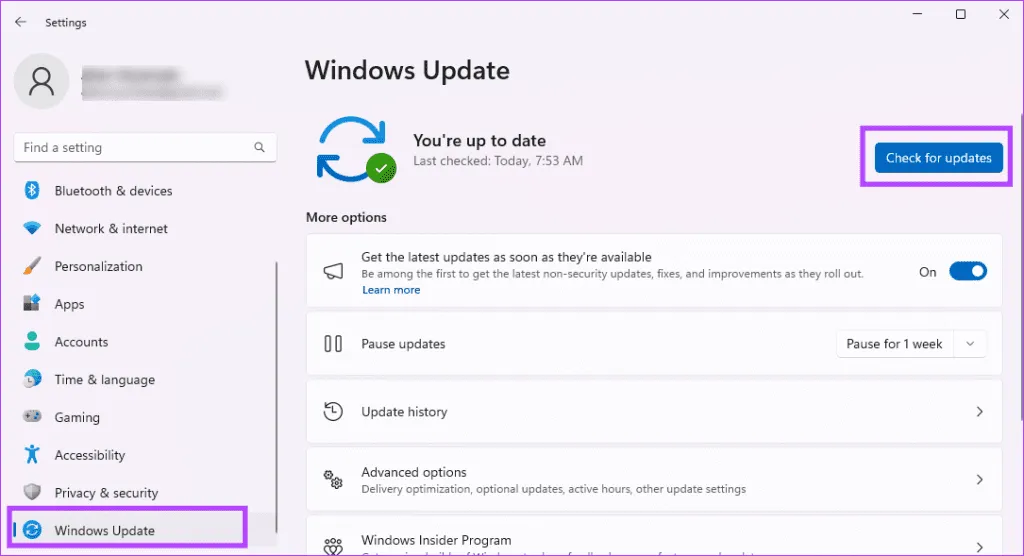The width and height of the screenshot is (1024, 556).
Task: Select the Apps sidebar icon
Action: pyautogui.click(x=32, y=304)
